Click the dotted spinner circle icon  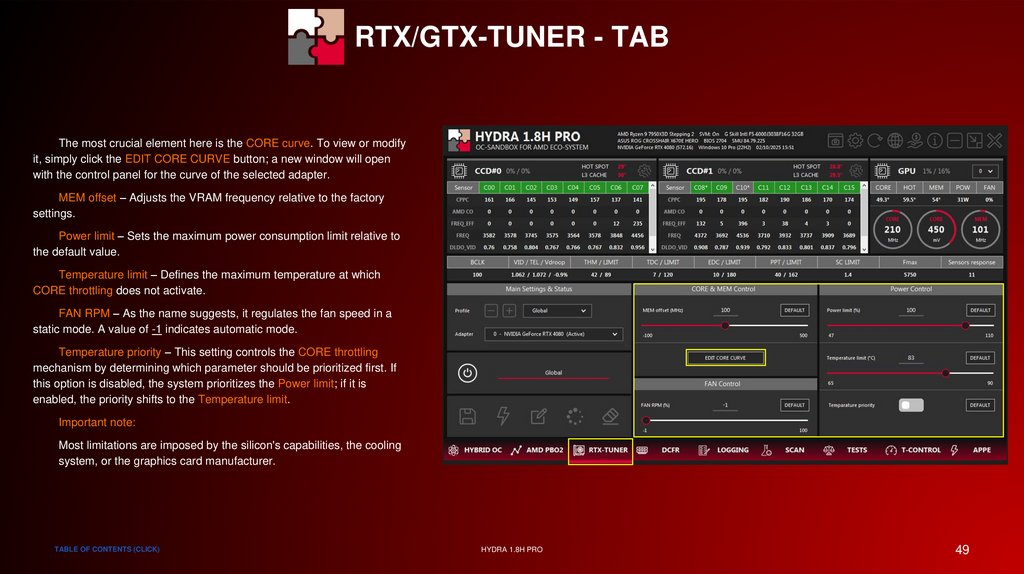(x=575, y=416)
